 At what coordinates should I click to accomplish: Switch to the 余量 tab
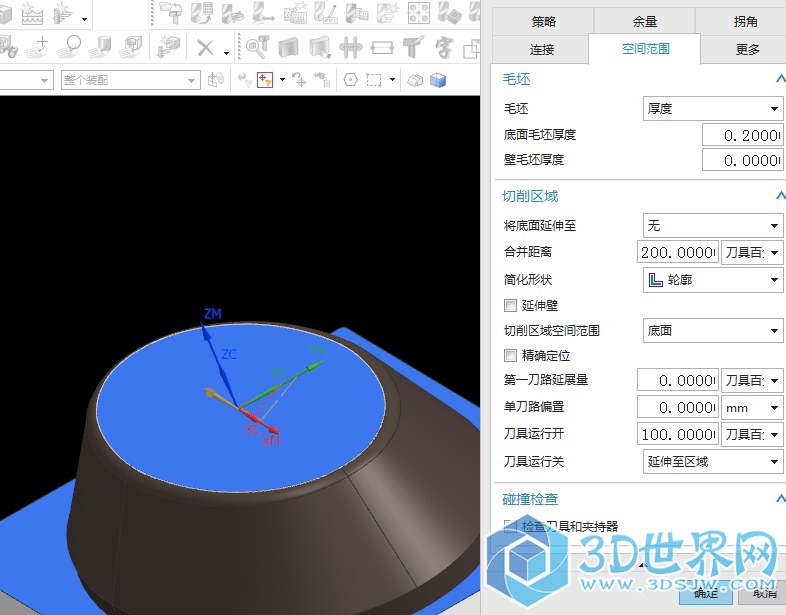pyautogui.click(x=645, y=22)
